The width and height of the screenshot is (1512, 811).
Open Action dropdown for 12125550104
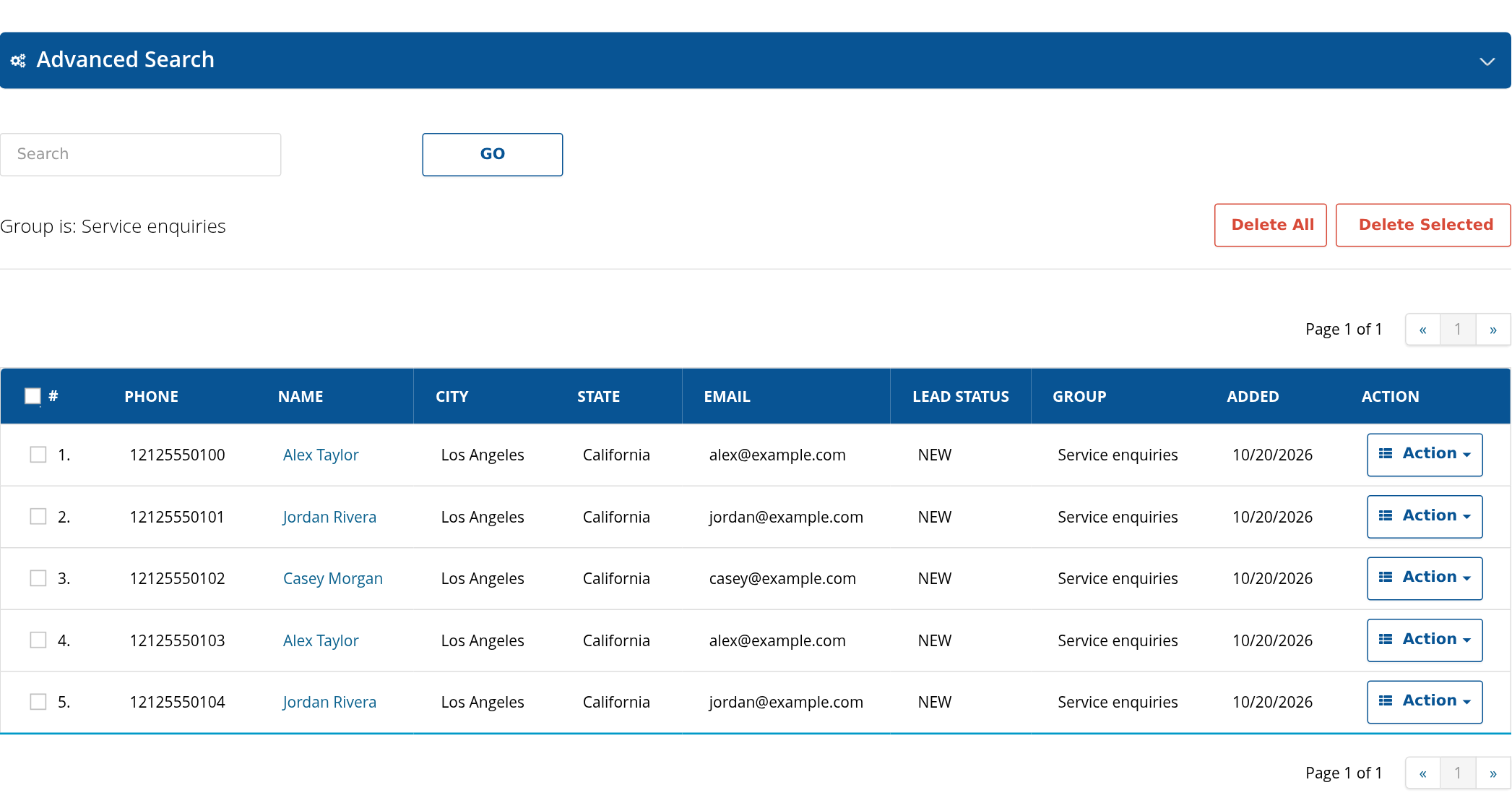[x=1425, y=702]
